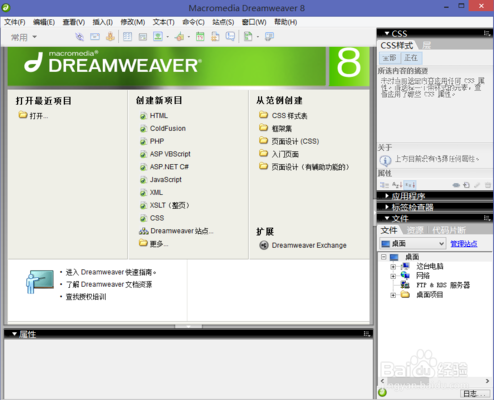Viewport: 494px width, 400px height.
Task: Click the Tag Chooser icon
Action: (x=269, y=37)
